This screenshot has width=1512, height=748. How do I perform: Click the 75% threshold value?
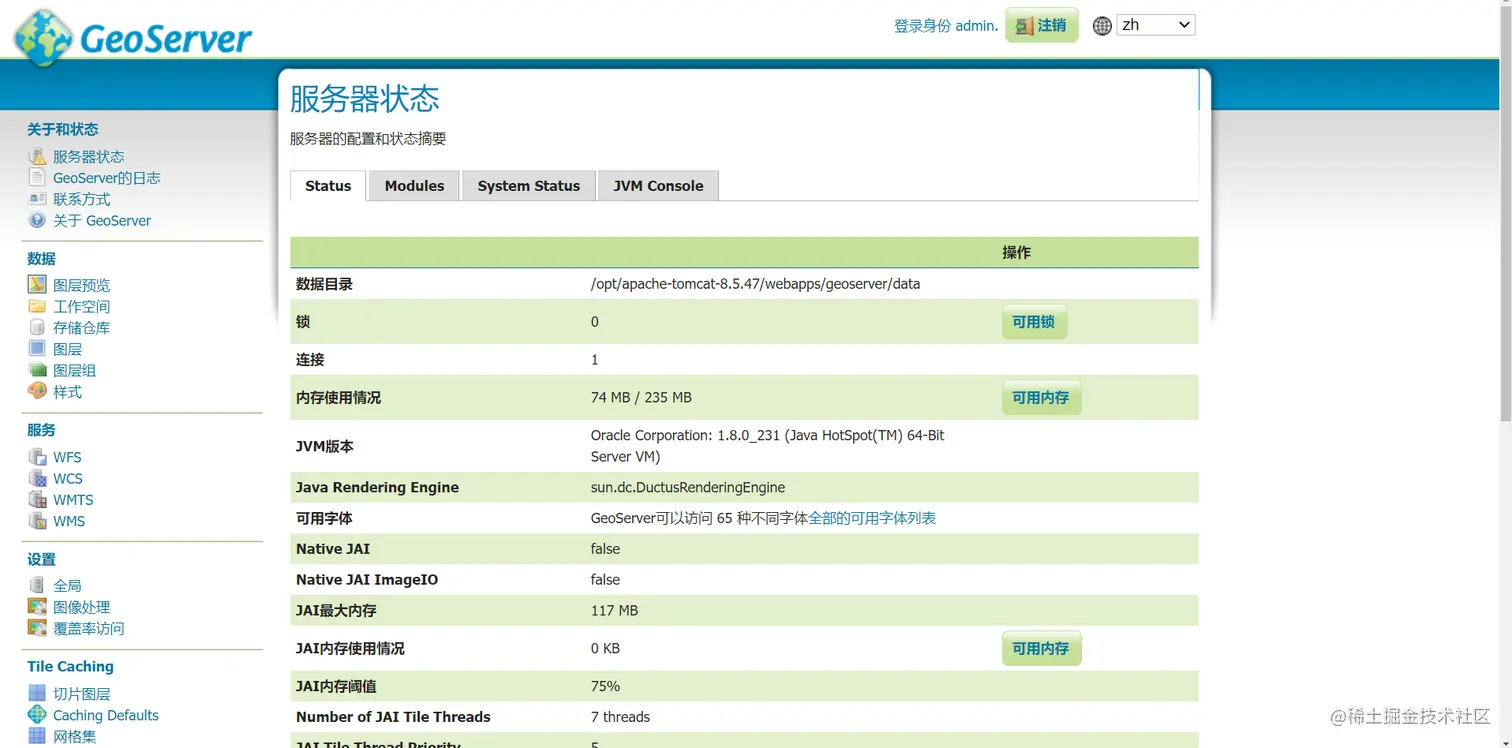click(605, 686)
